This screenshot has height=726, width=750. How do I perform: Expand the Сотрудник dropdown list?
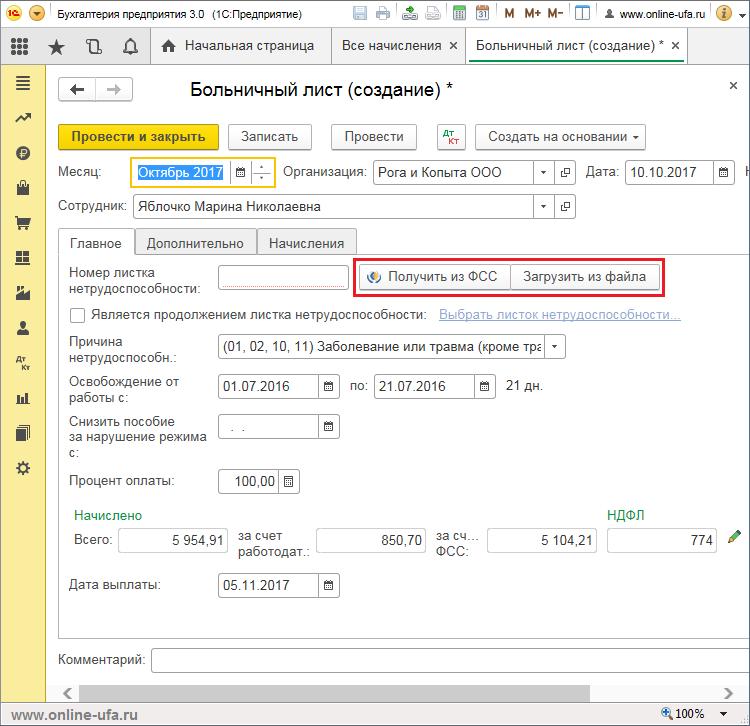coord(543,206)
